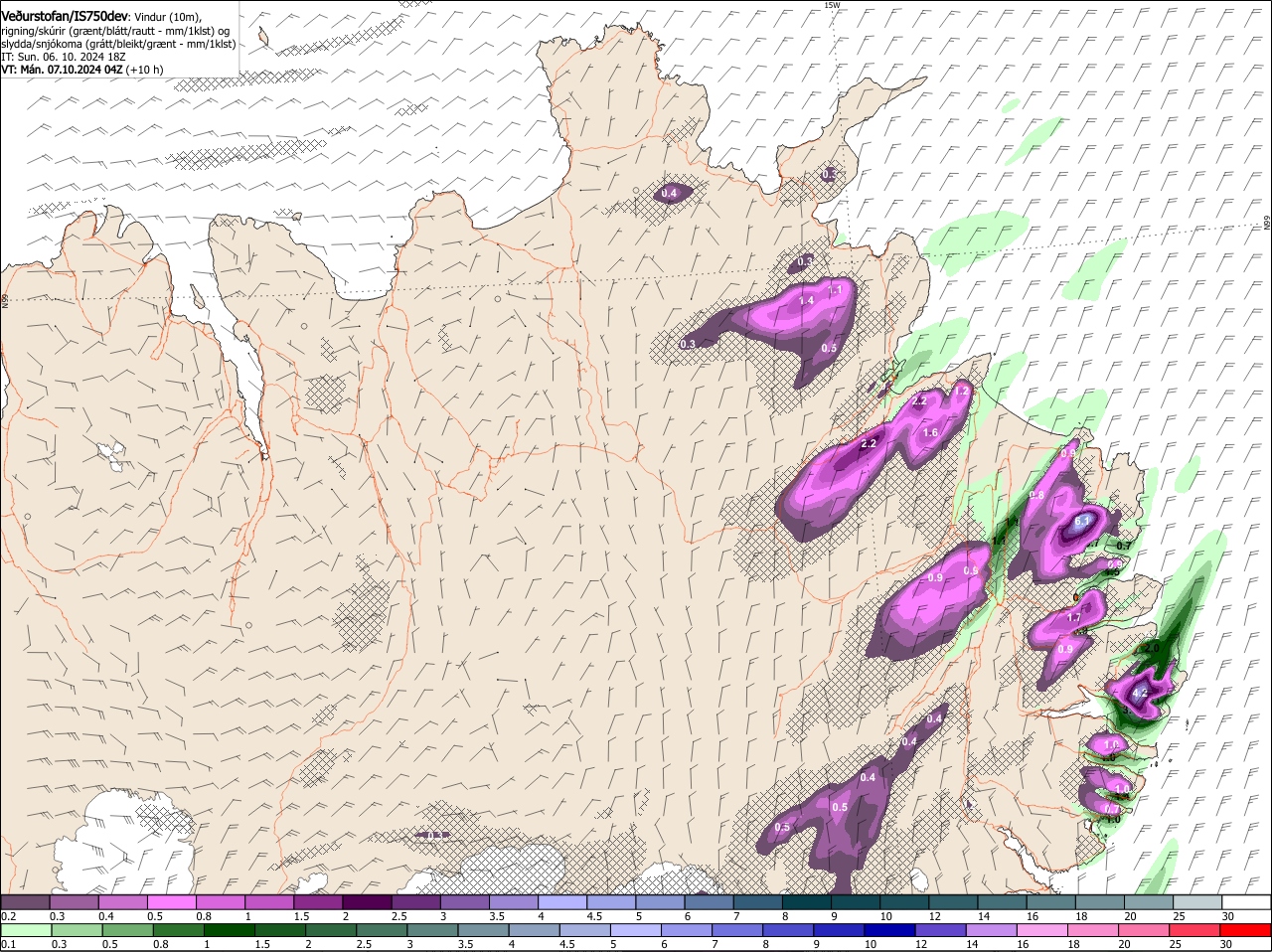This screenshot has height=952, width=1272.
Task: Click the Veðurstofan/IS750dev title text
Action: tap(65, 15)
